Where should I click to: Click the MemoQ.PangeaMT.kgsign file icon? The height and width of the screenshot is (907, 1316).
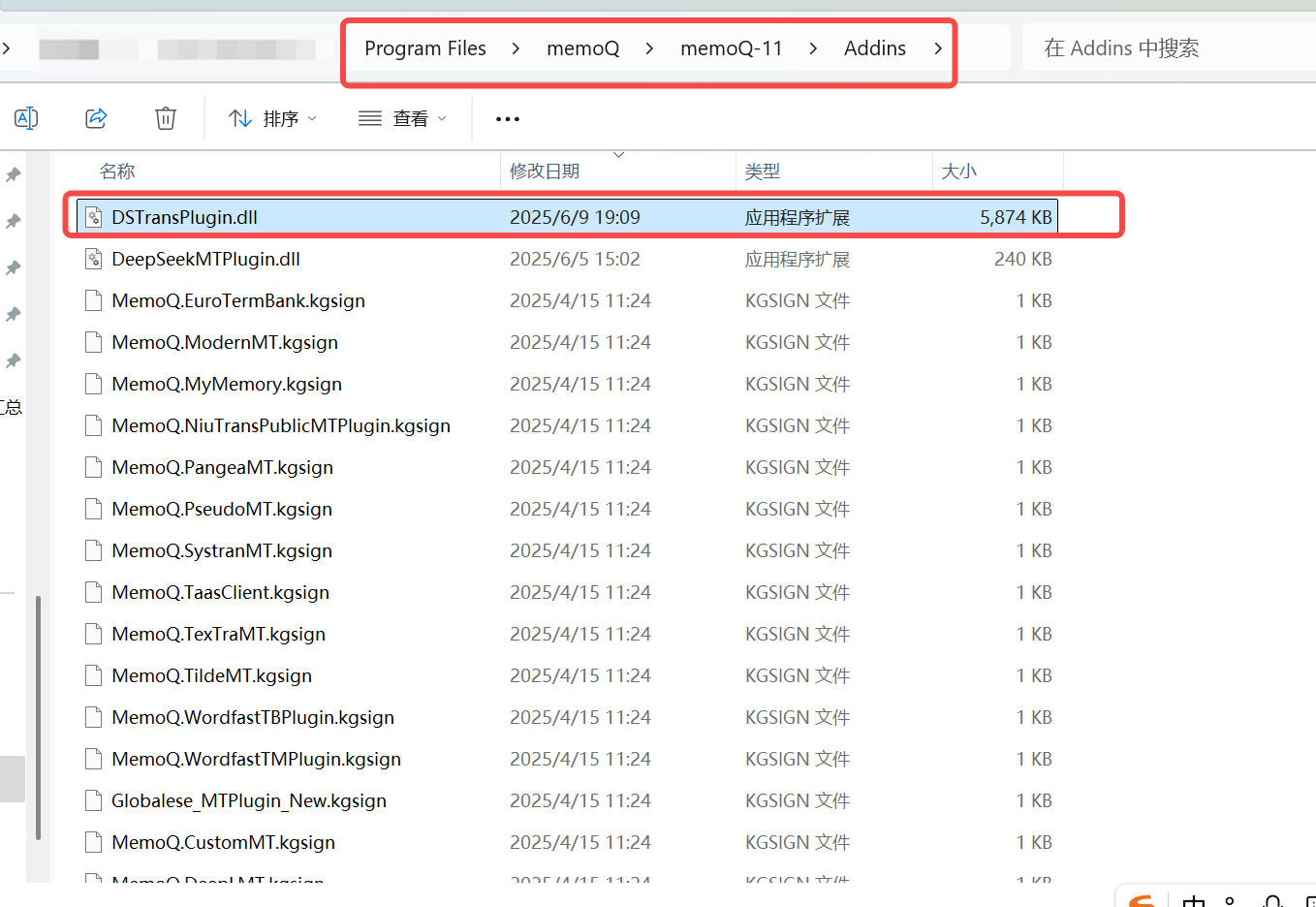93,467
